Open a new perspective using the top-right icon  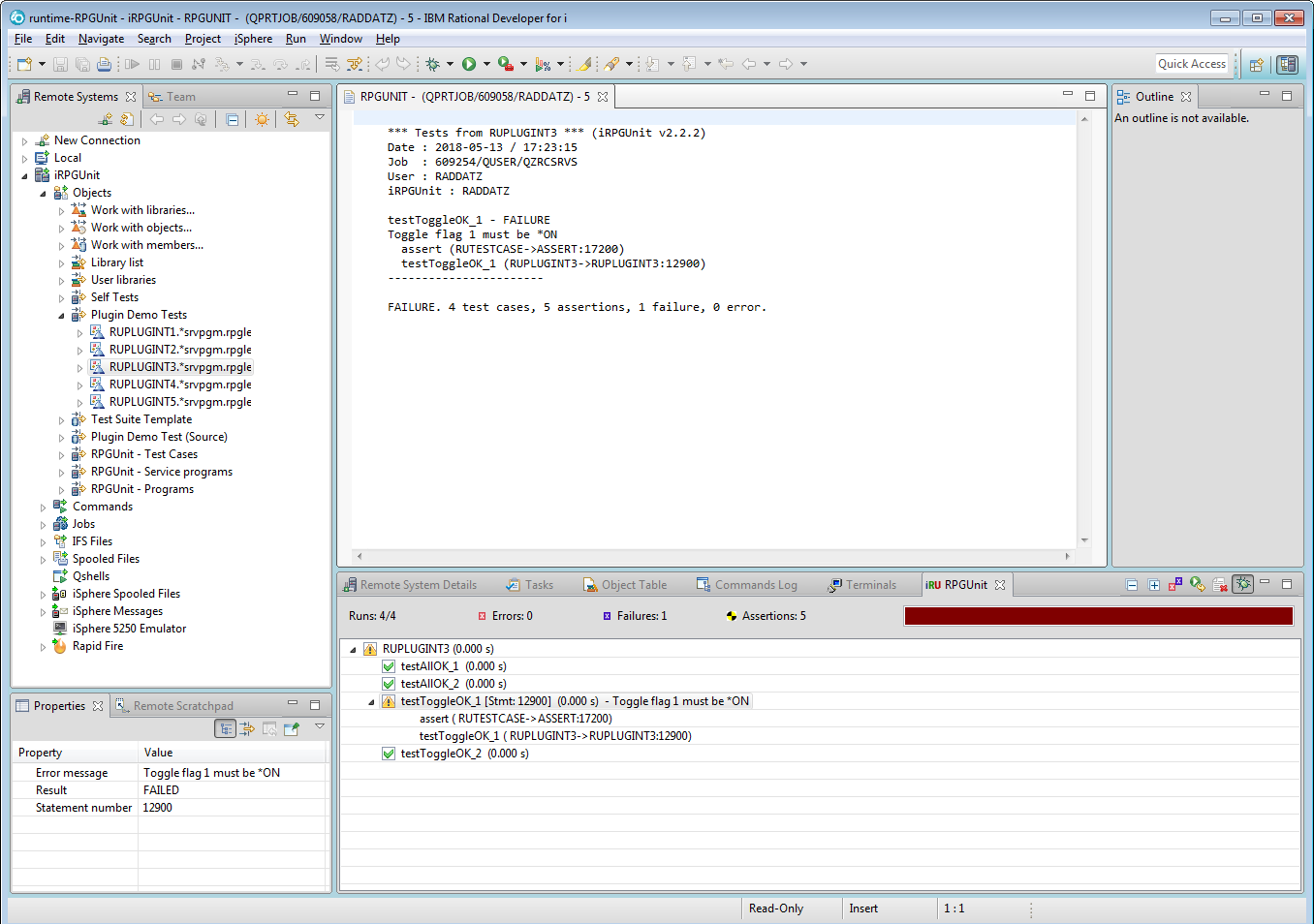pos(1257,64)
